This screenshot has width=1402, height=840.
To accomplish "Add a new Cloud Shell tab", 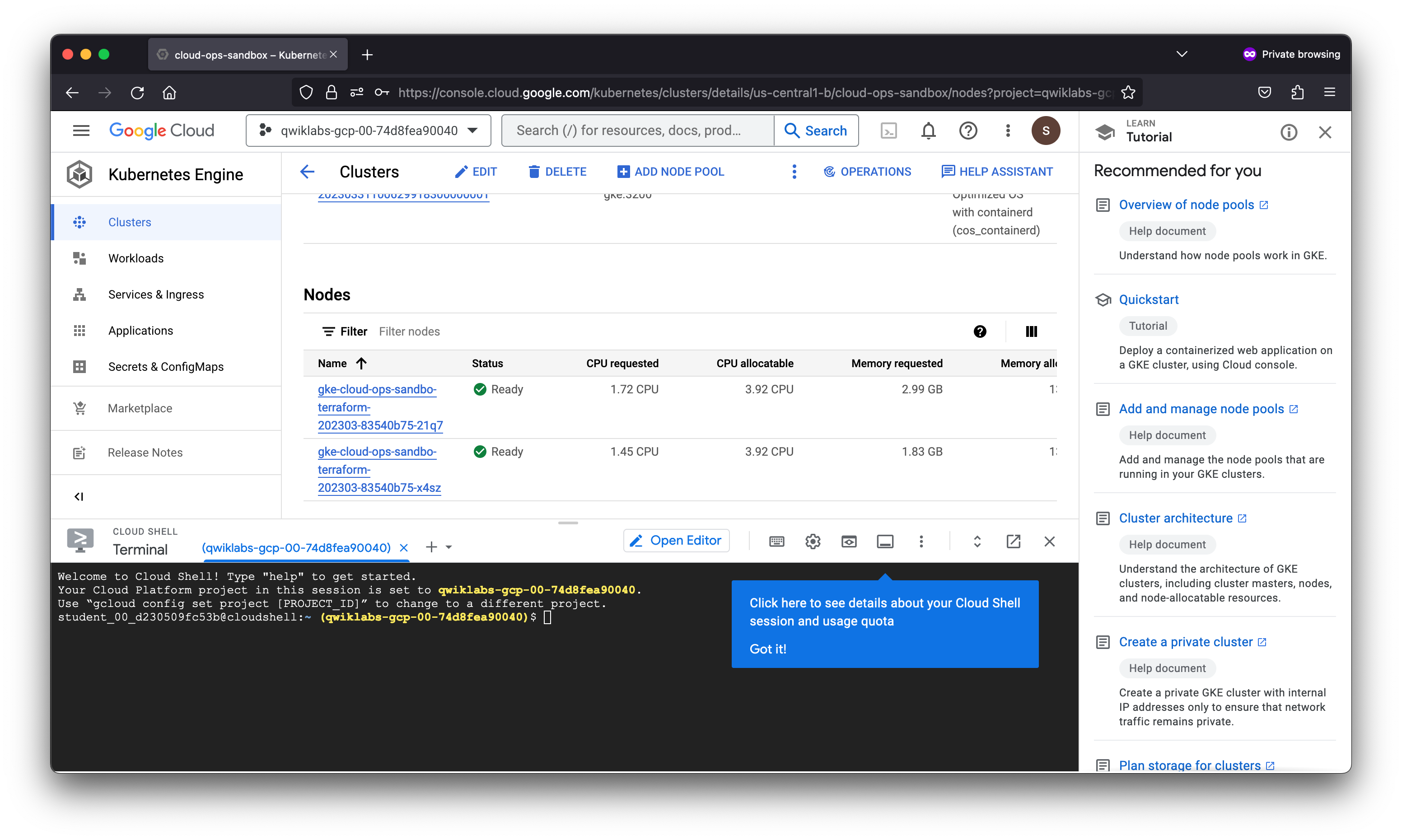I will click(x=431, y=547).
